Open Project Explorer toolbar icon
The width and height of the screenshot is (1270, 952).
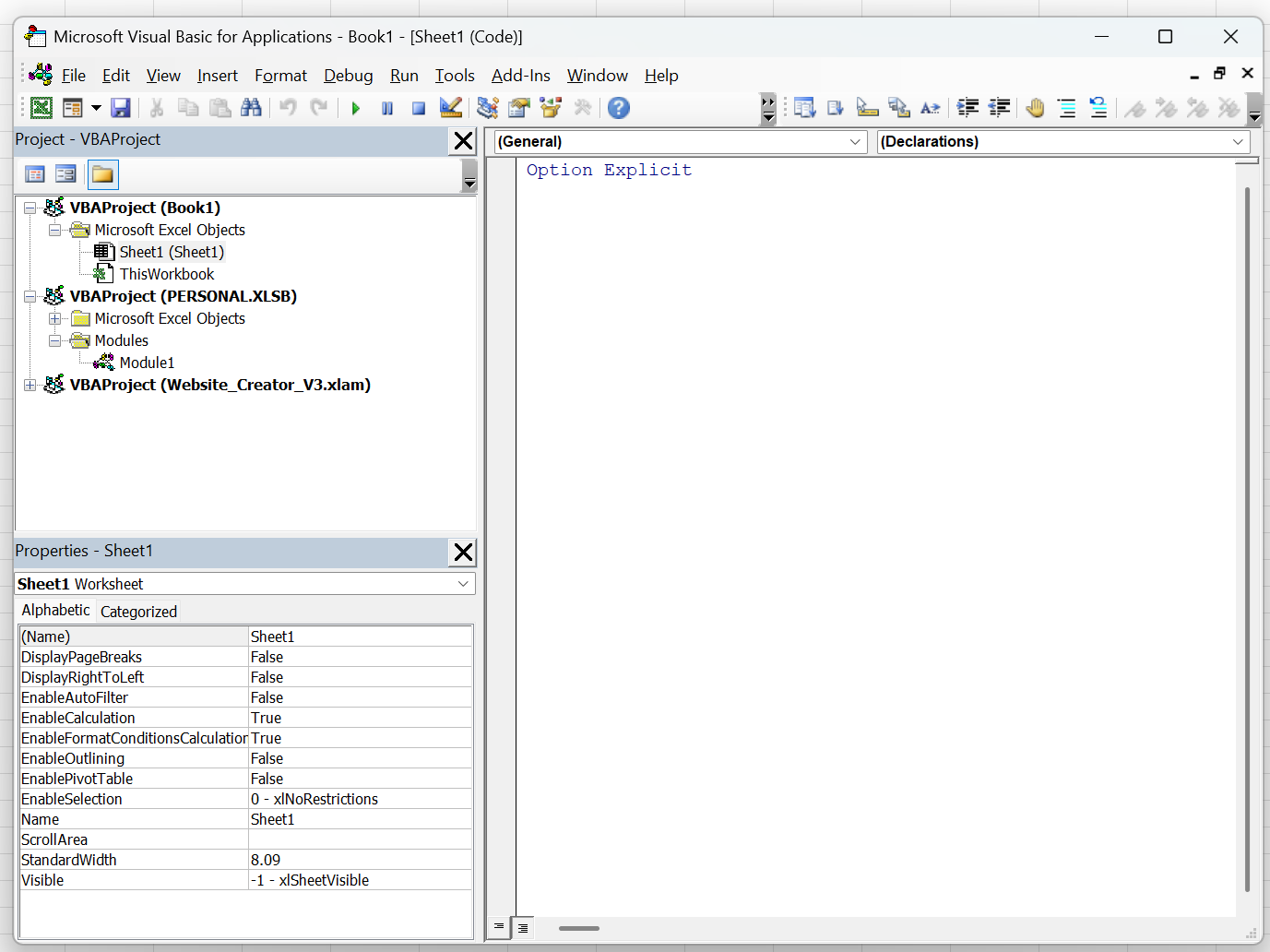click(488, 108)
